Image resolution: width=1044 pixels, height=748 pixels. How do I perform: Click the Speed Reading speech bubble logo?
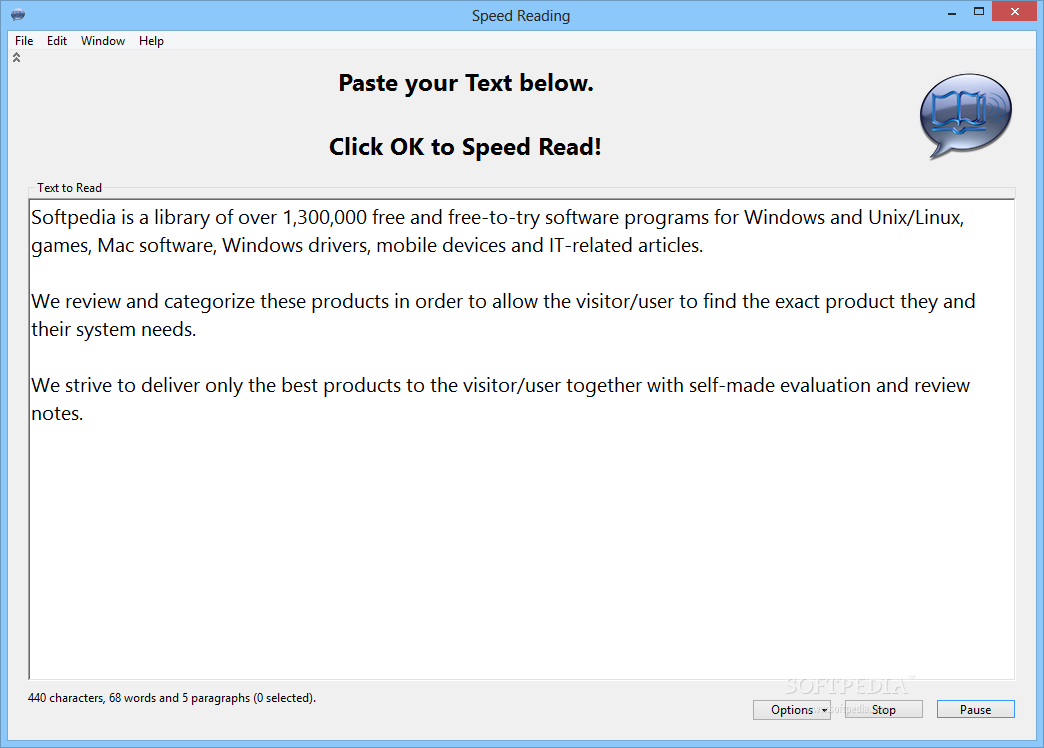965,116
